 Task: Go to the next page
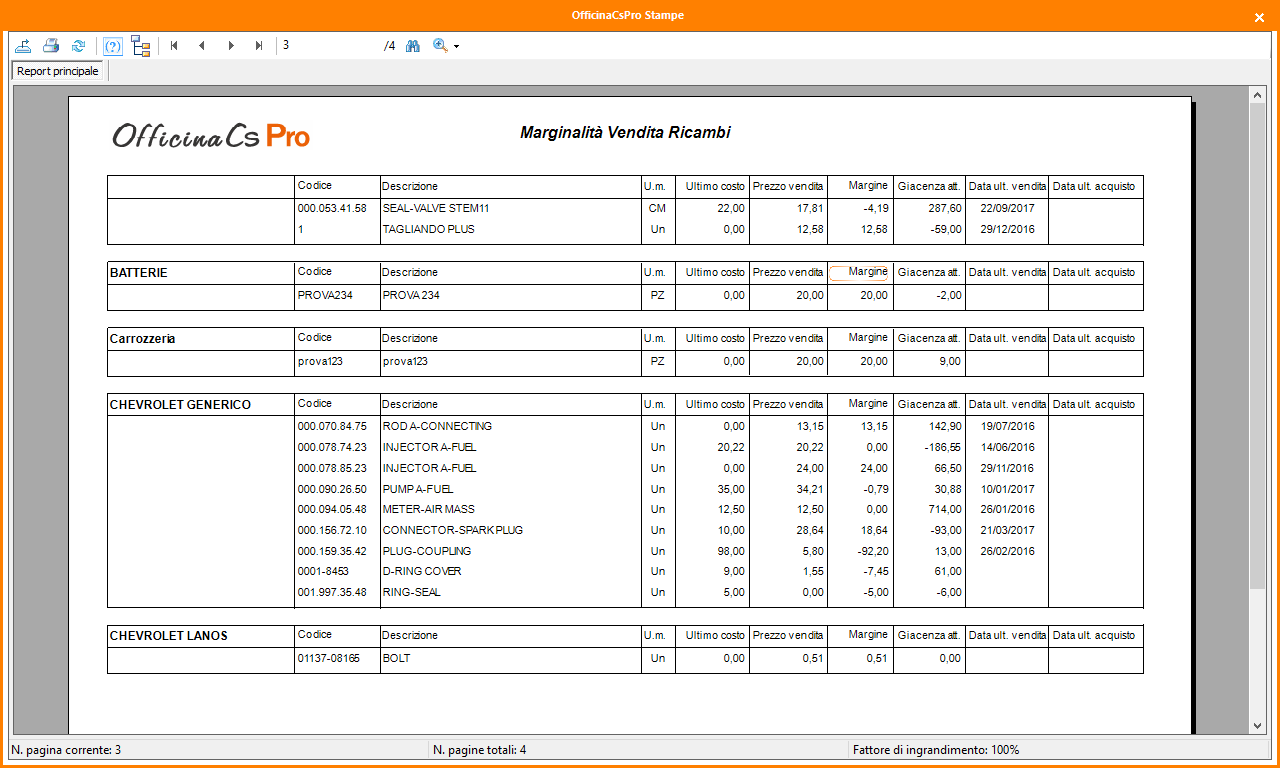(231, 46)
